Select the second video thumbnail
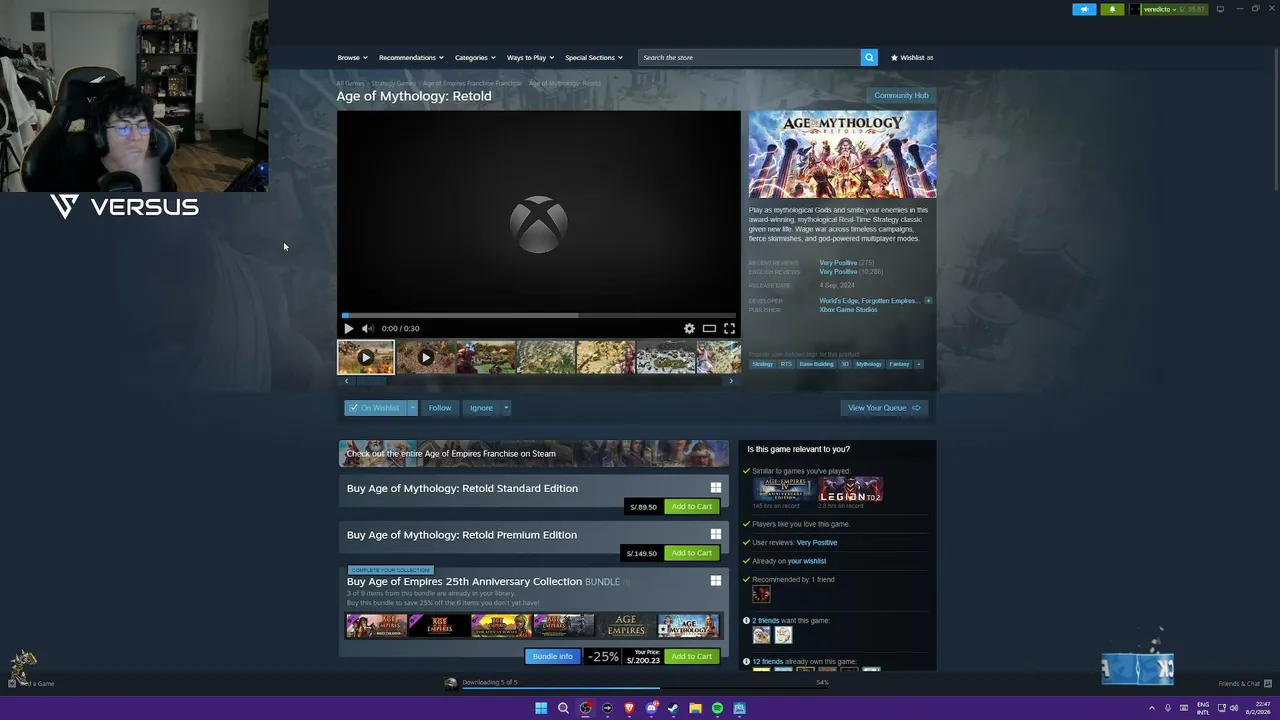The width and height of the screenshot is (1280, 720). tap(425, 357)
